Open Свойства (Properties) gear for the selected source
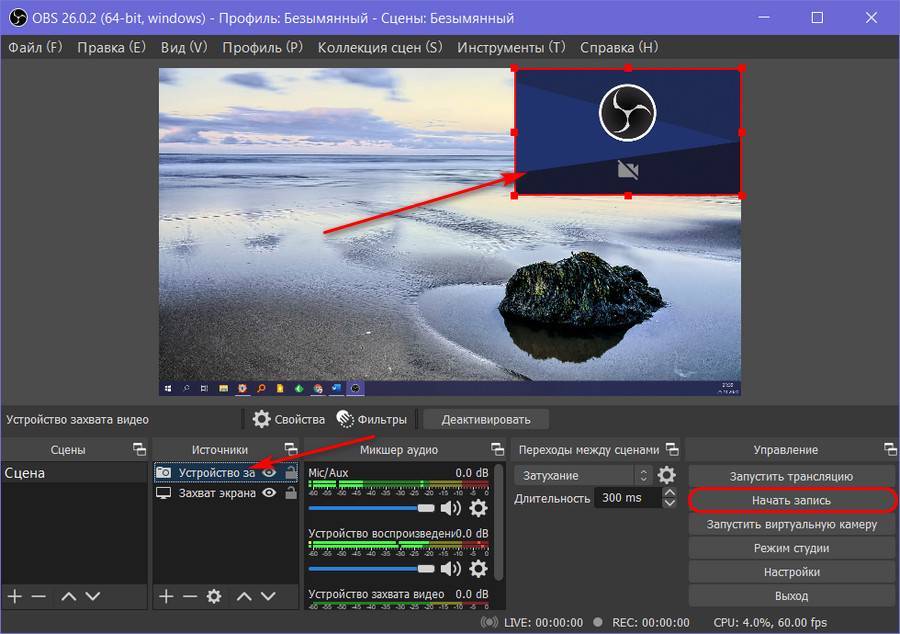This screenshot has height=634, width=900. [289, 419]
